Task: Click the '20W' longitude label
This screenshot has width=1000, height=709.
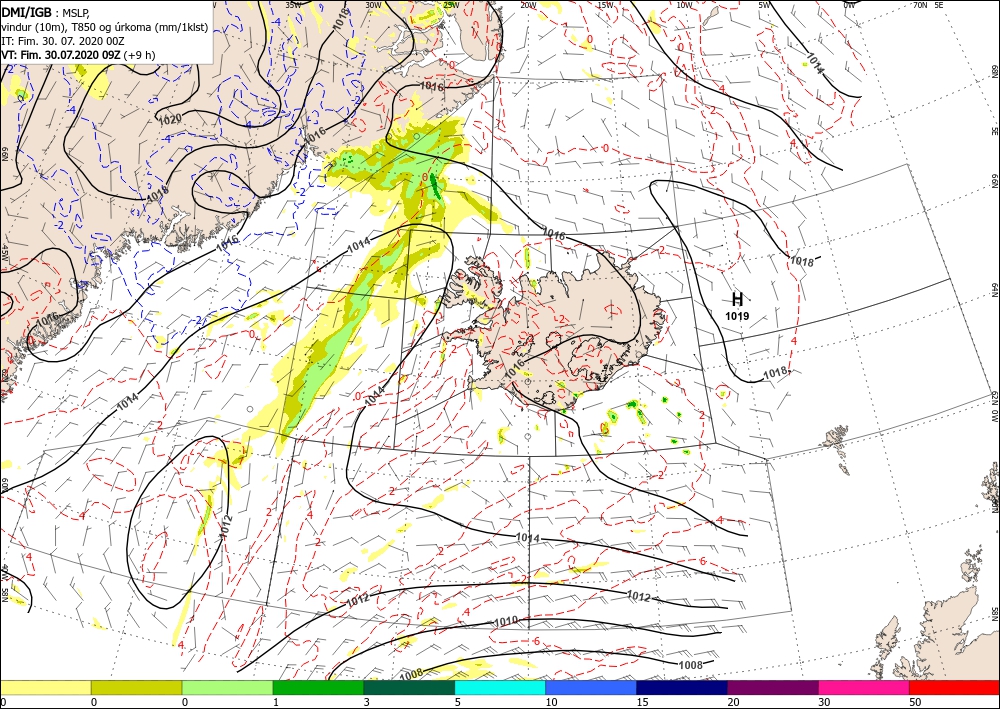Action: pos(528,5)
